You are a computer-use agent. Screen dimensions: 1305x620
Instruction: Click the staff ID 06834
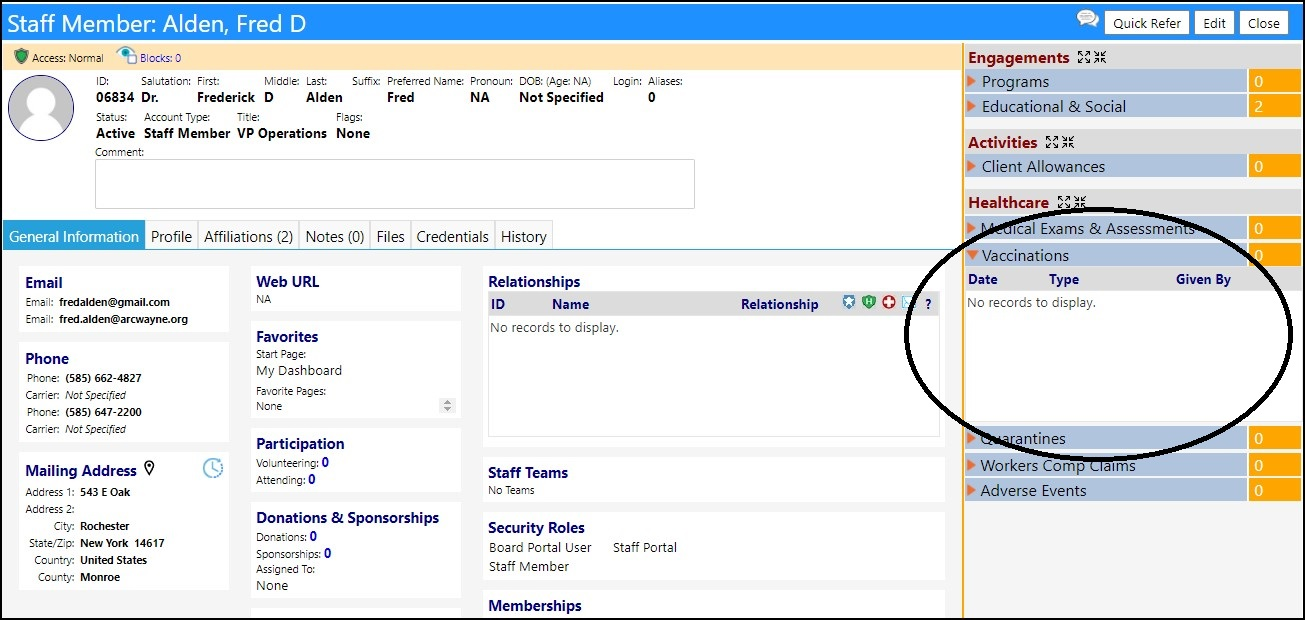[x=115, y=97]
